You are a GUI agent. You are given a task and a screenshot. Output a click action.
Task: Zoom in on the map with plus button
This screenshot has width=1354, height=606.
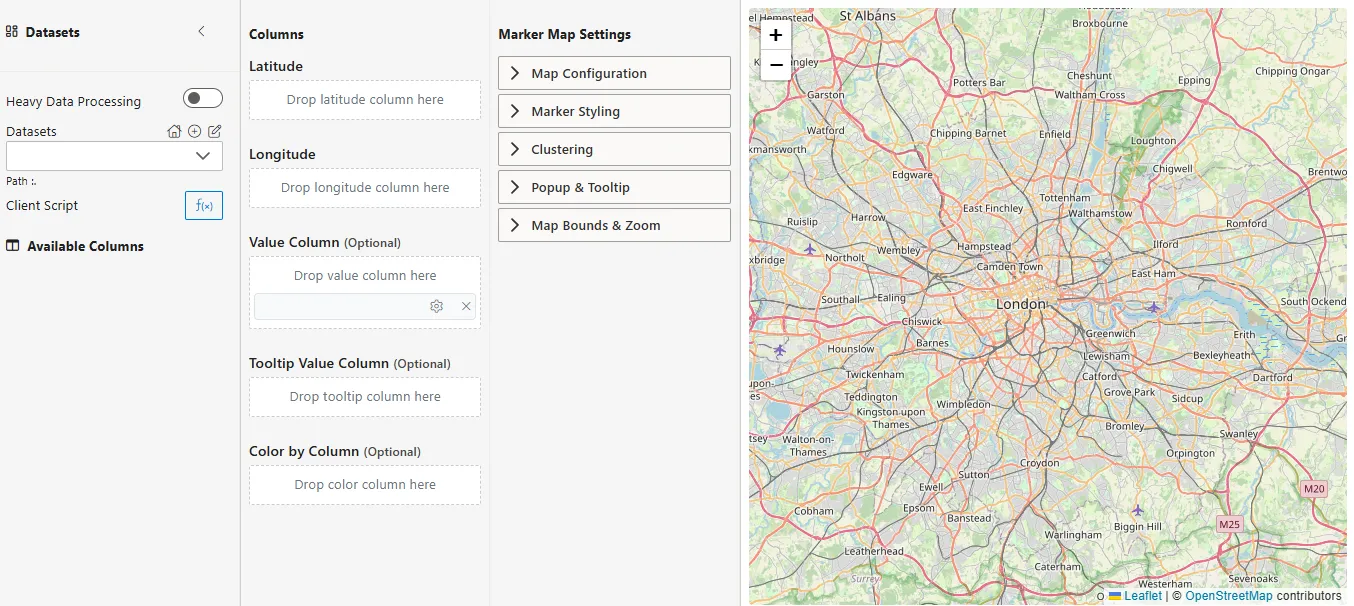775,34
